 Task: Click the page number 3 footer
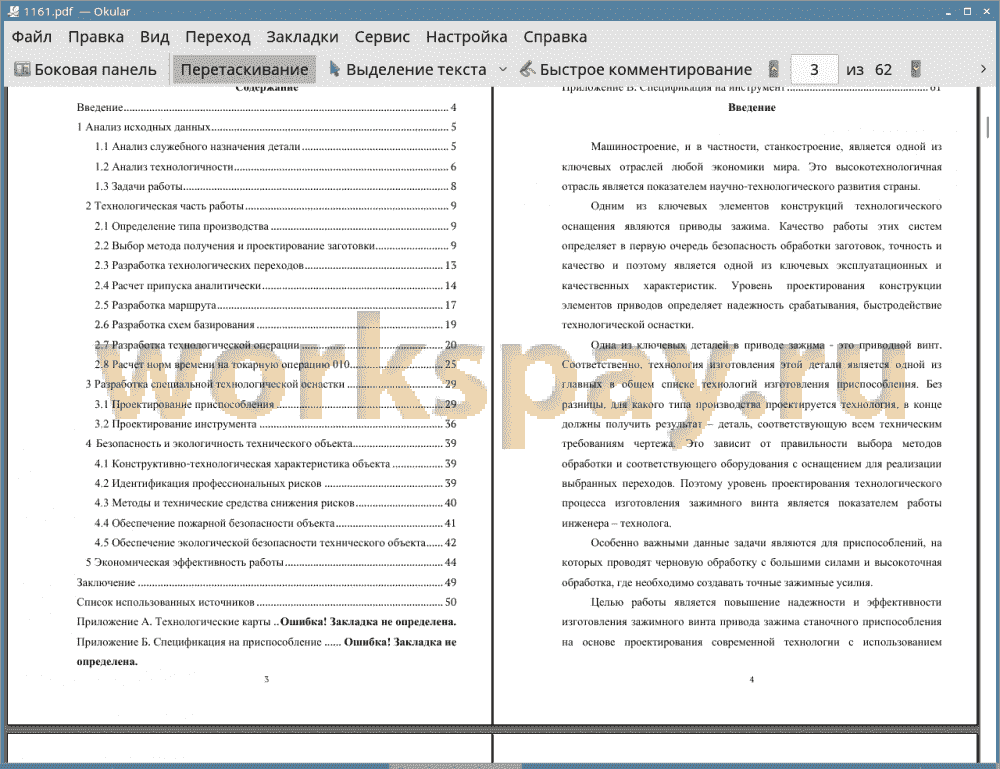coord(267,680)
